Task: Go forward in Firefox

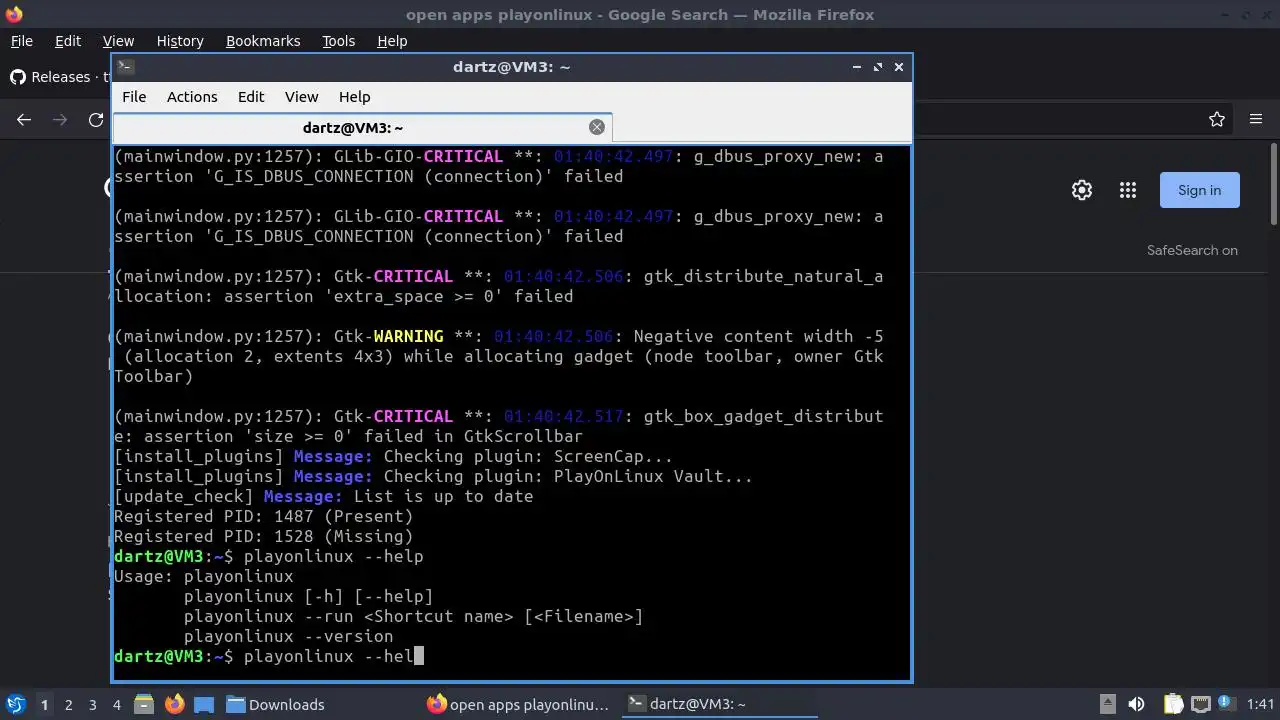Action: point(60,120)
